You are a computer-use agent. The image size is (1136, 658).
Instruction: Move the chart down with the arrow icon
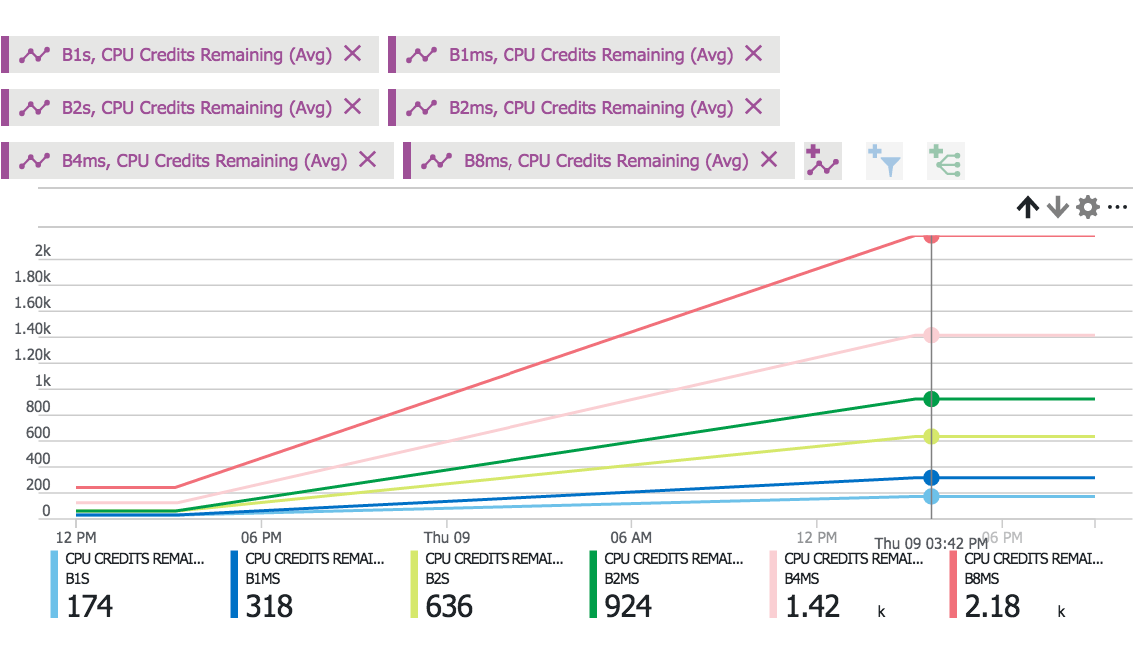point(1057,206)
